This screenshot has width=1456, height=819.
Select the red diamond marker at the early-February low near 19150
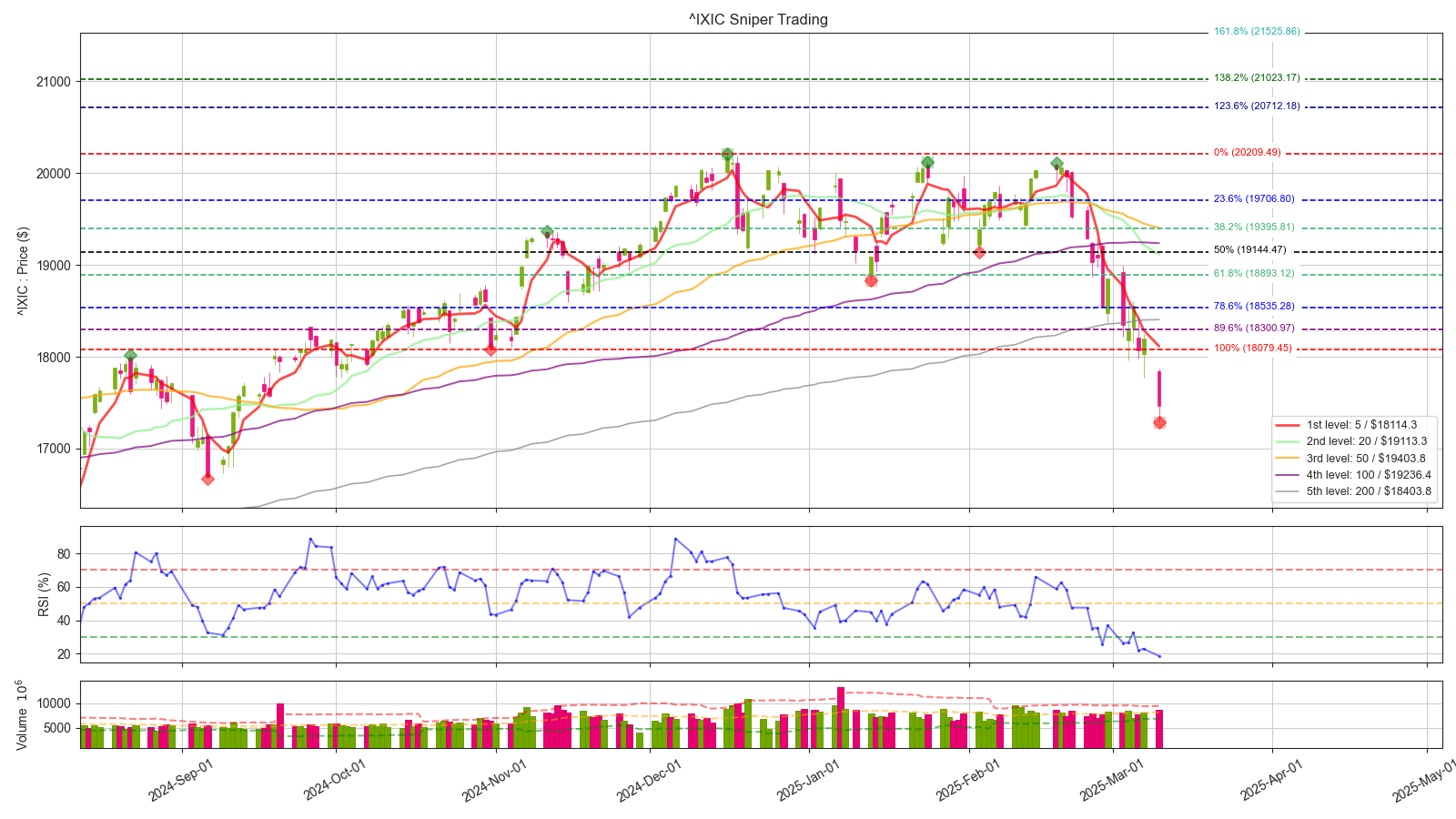click(979, 253)
